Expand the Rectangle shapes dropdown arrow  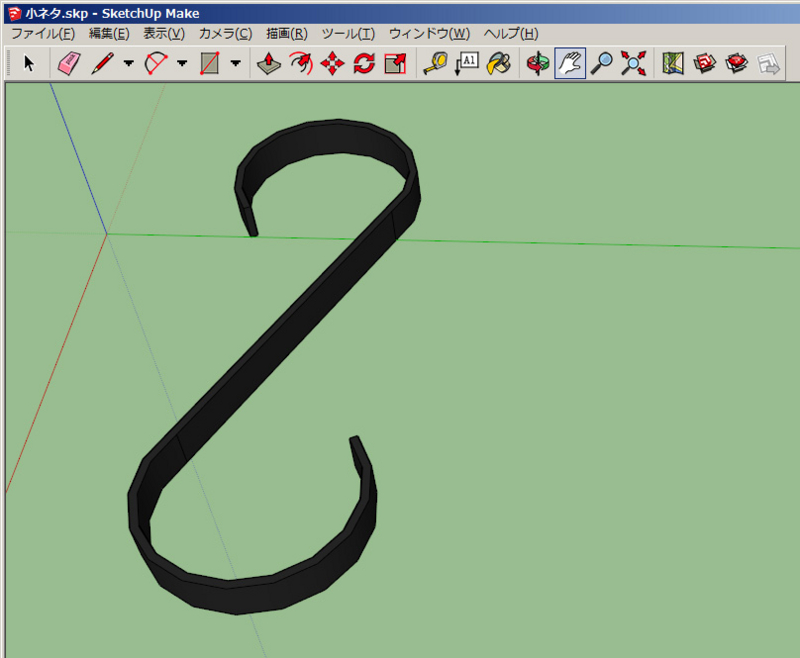point(235,63)
